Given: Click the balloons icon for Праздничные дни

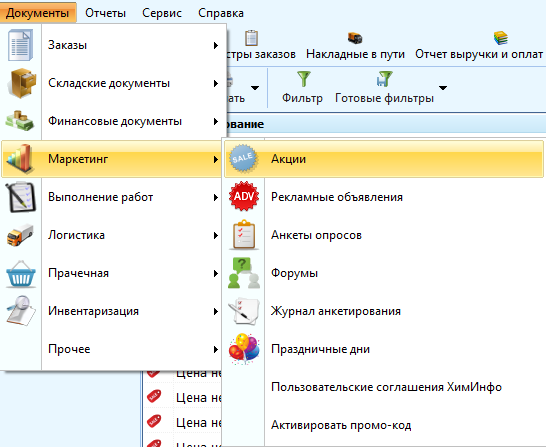Looking at the screenshot, I should 244,348.
